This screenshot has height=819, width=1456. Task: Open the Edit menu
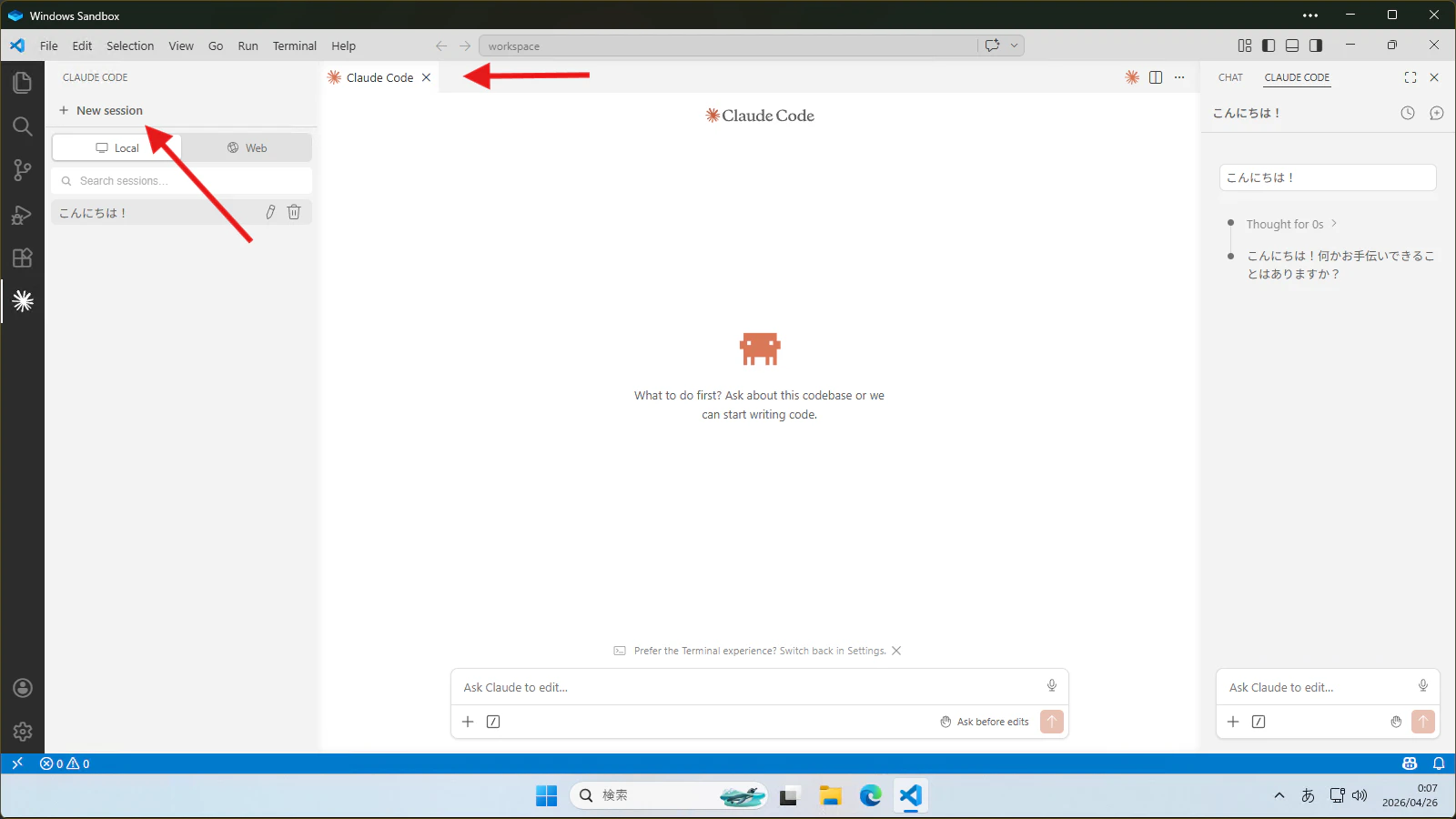click(x=82, y=45)
